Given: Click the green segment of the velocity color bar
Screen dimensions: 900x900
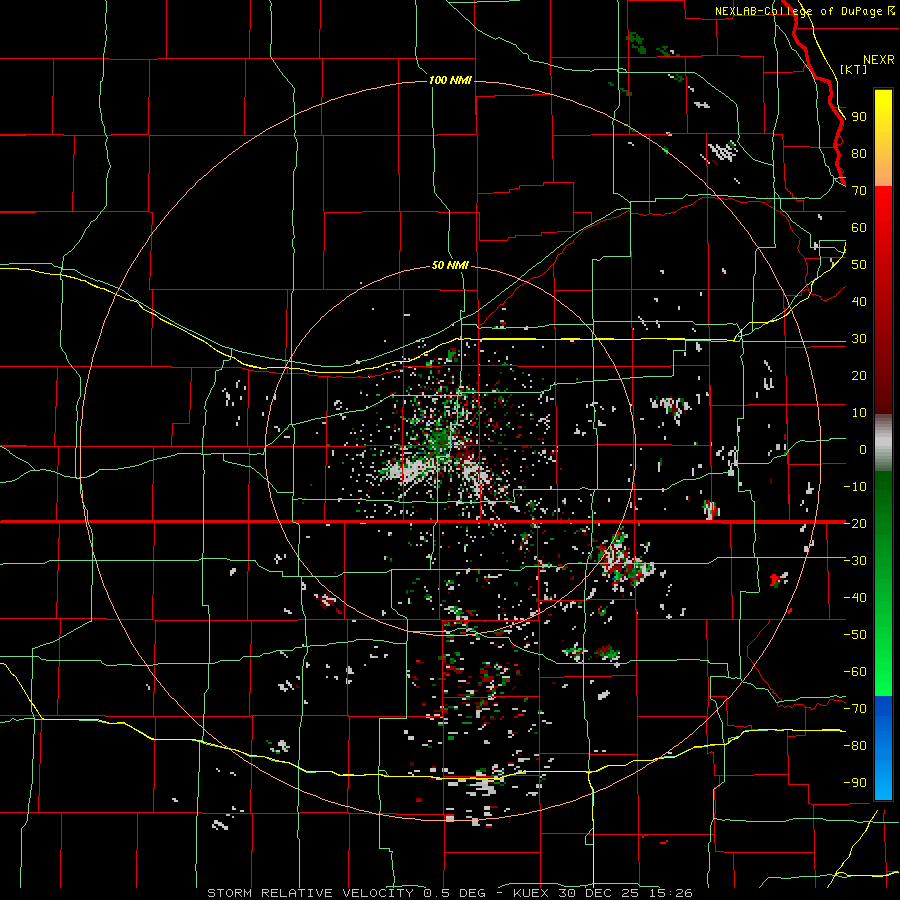Looking at the screenshot, I should click(883, 583).
